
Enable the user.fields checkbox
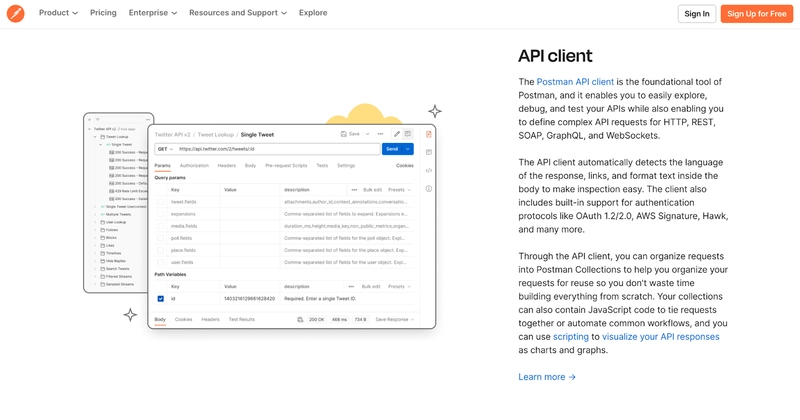click(x=161, y=262)
